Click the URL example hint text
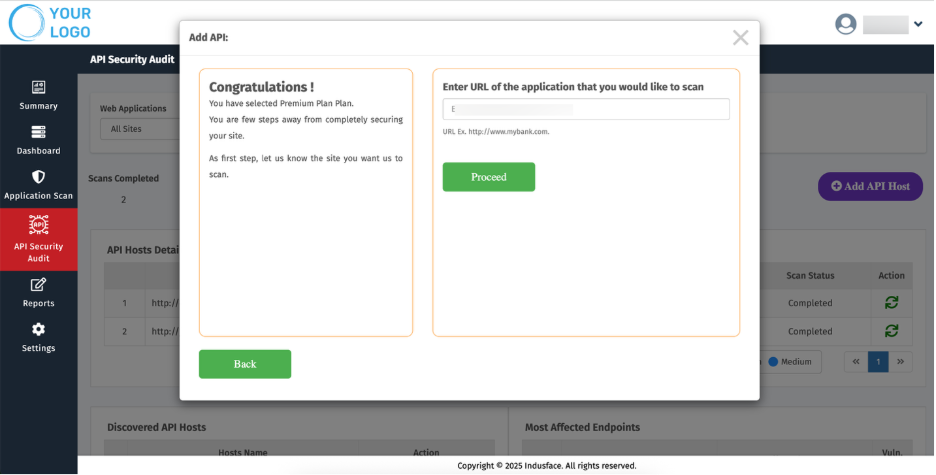The height and width of the screenshot is (475, 936). pyautogui.click(x=495, y=131)
